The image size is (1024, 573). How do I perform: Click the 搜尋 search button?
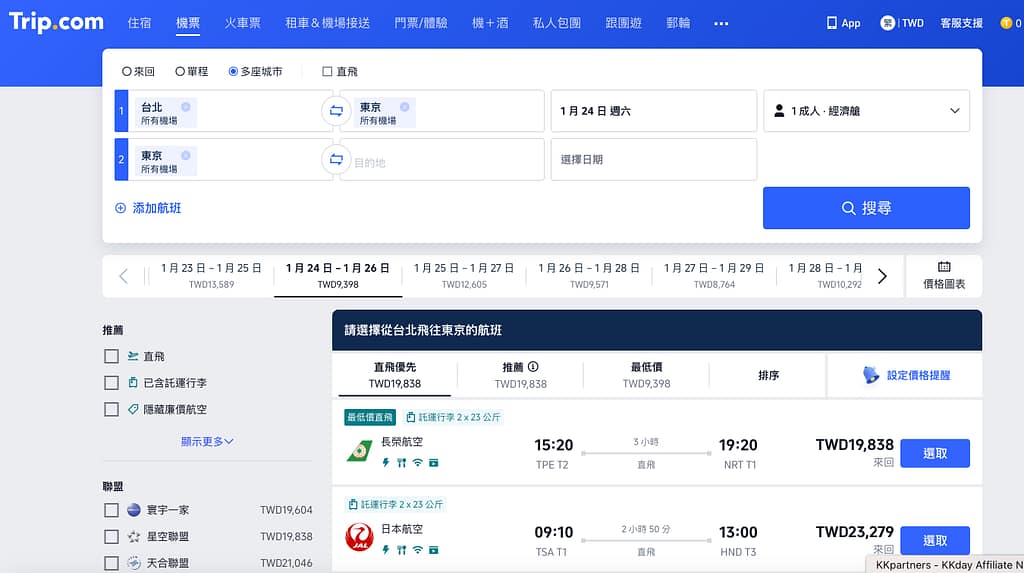866,208
